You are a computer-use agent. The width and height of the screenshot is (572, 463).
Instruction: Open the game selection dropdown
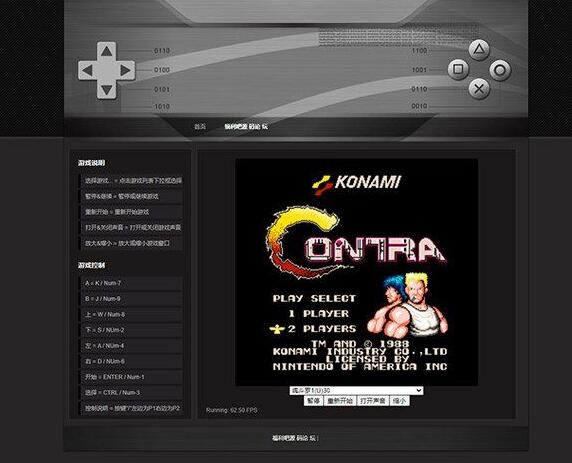pyautogui.click(x=356, y=390)
